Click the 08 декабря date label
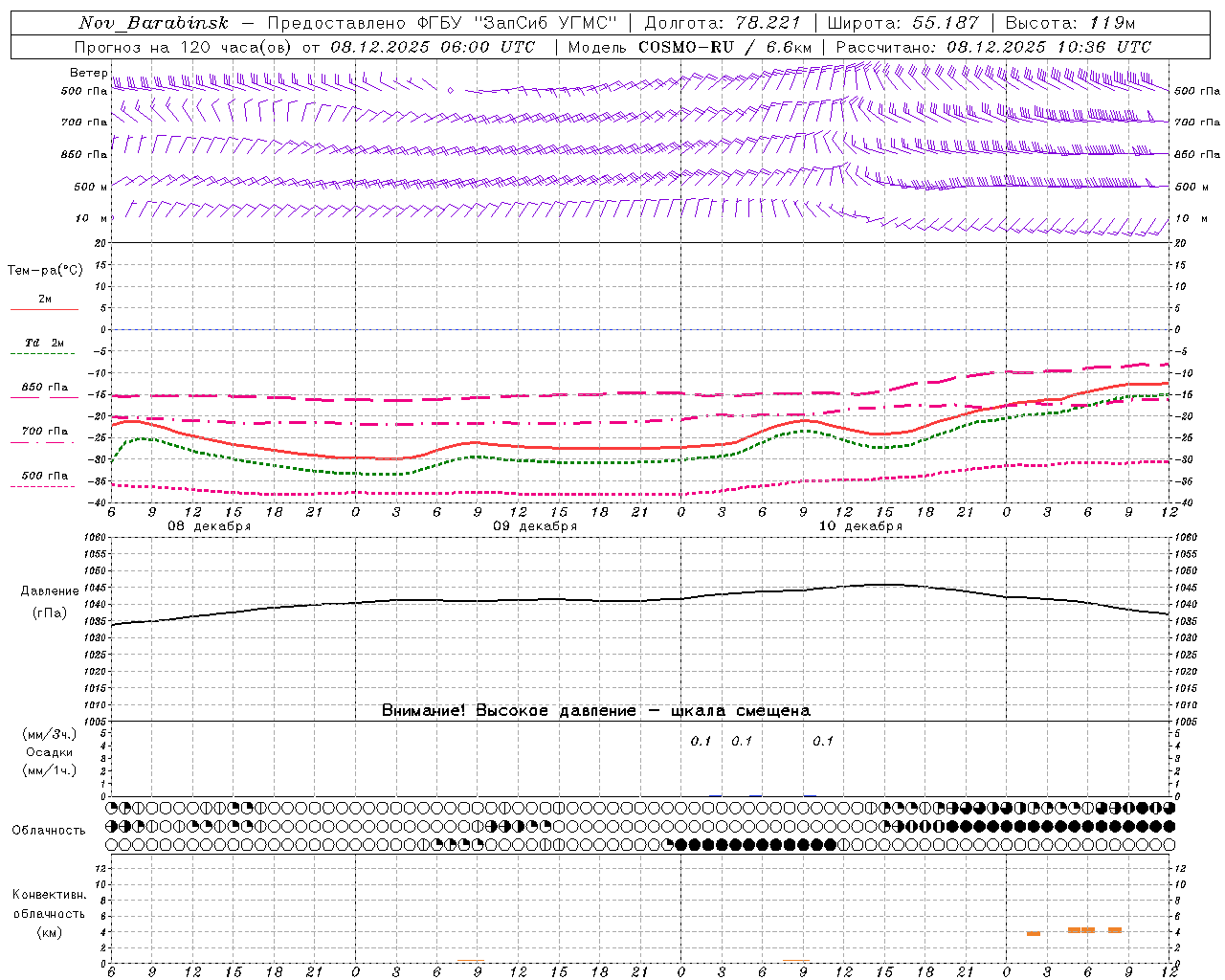Viewport: 1225px width, 980px height. tap(210, 526)
